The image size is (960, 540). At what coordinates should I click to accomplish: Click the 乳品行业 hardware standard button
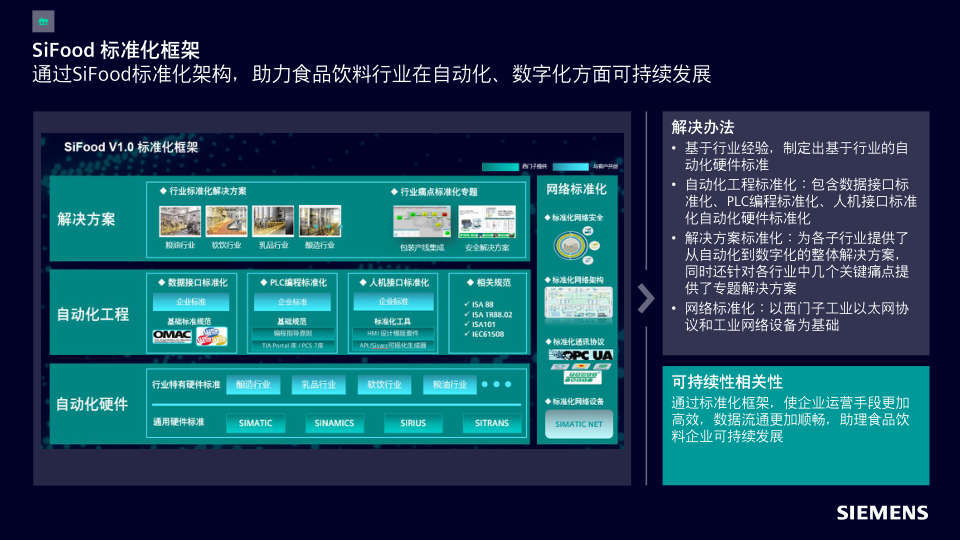click(318, 384)
